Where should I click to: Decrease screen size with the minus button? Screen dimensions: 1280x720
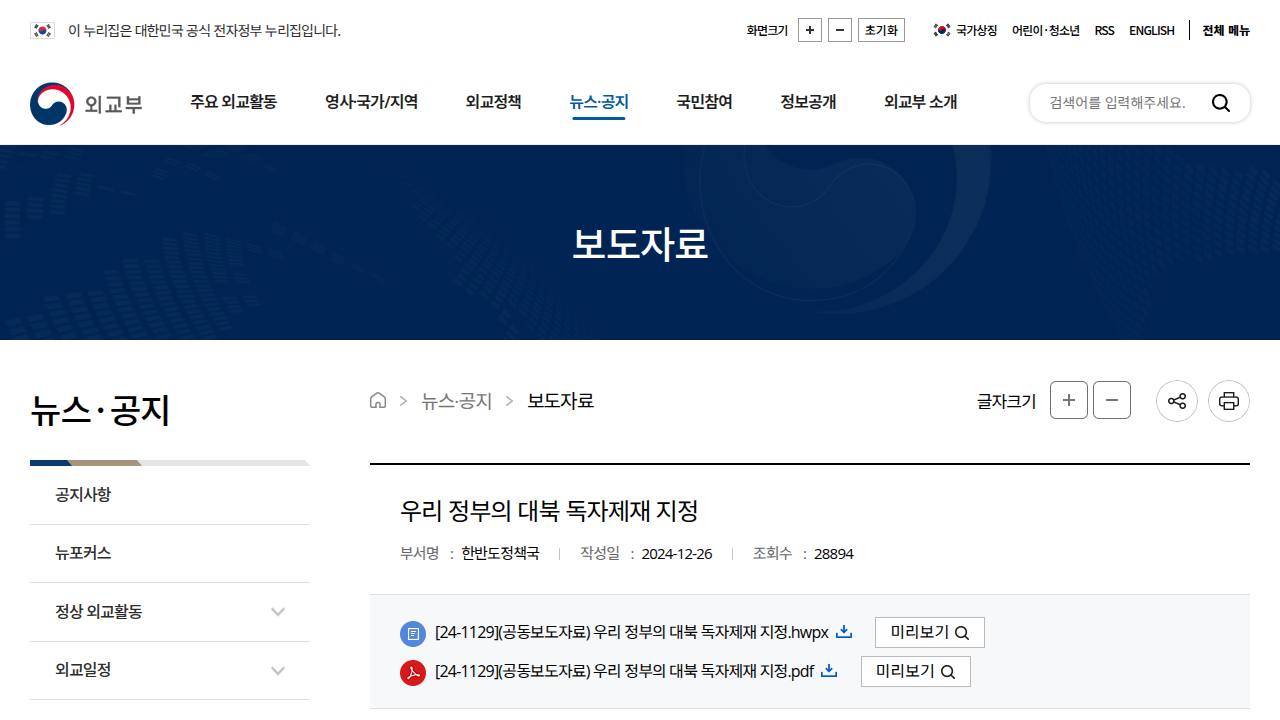click(x=841, y=30)
